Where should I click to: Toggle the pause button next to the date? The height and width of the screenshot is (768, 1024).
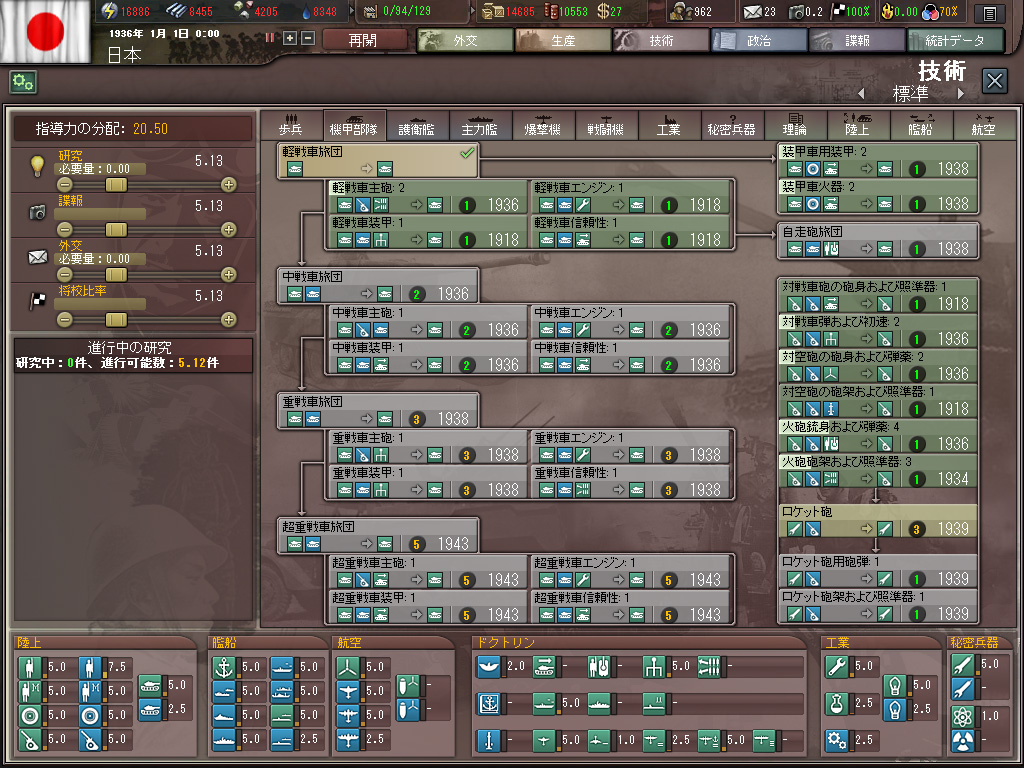tap(270, 38)
